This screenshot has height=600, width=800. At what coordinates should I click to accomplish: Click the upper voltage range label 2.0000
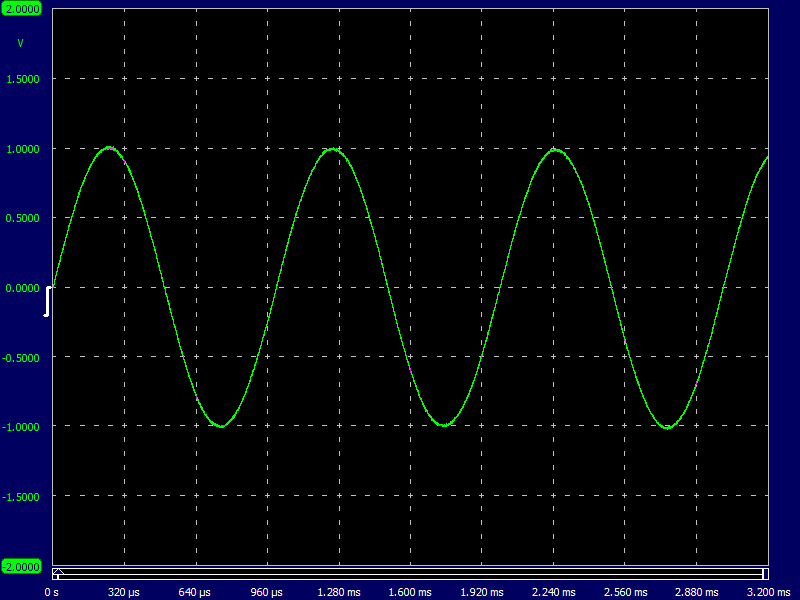tap(21, 9)
